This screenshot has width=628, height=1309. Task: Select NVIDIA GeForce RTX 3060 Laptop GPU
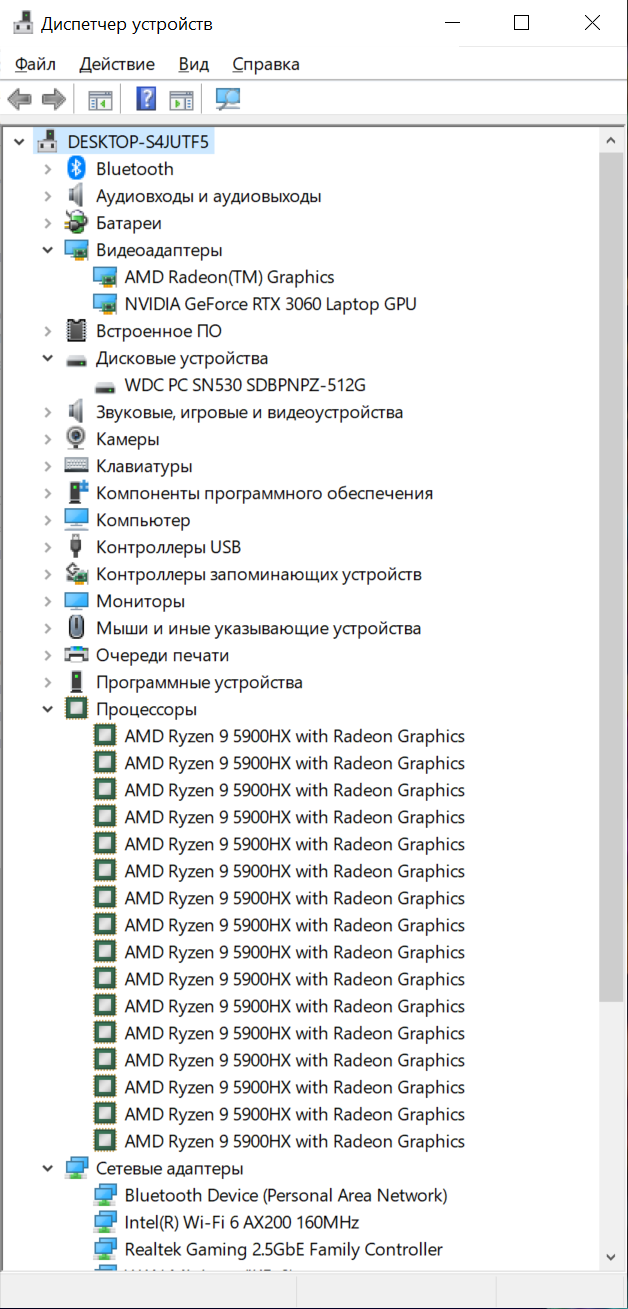click(270, 304)
